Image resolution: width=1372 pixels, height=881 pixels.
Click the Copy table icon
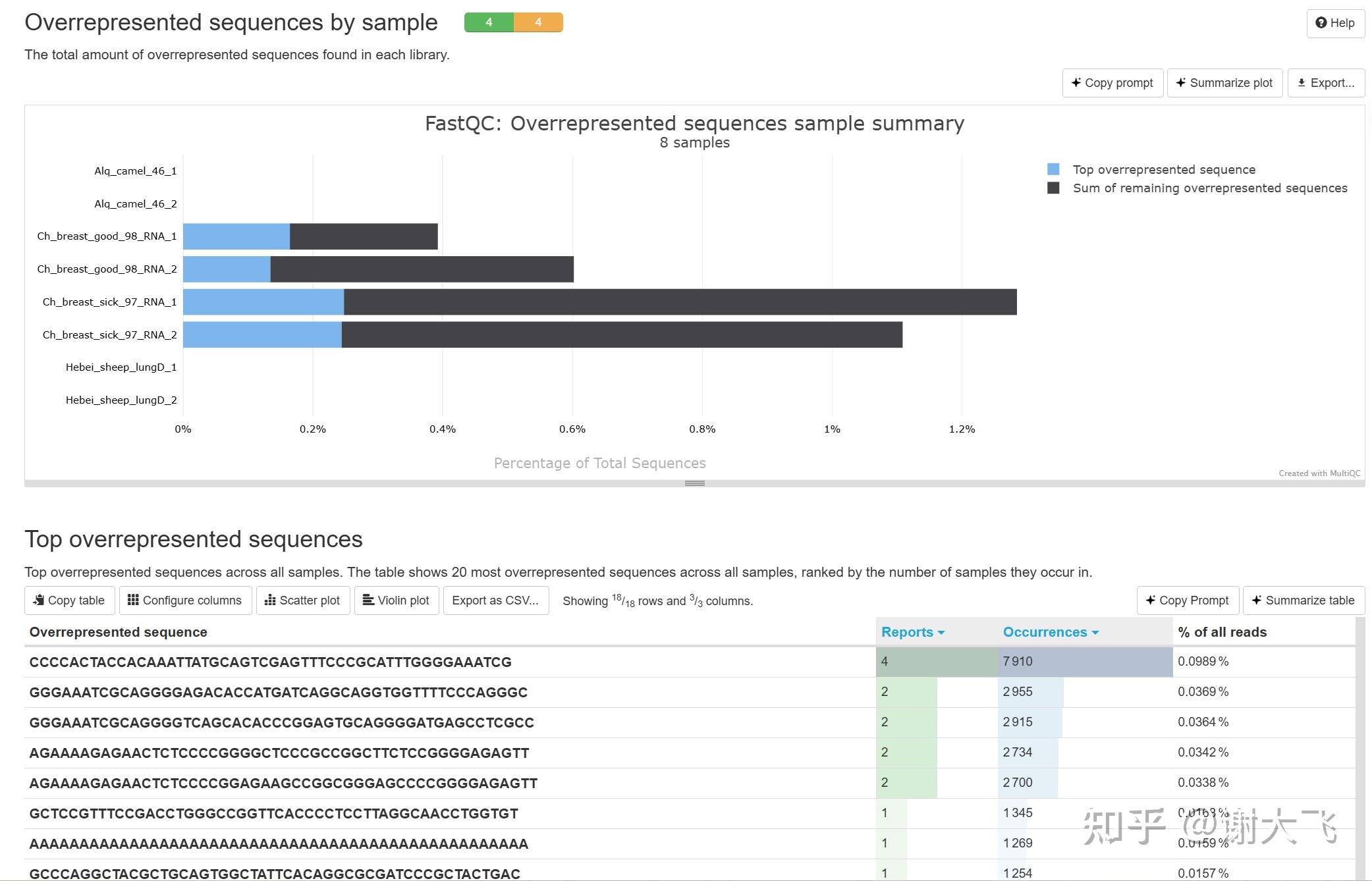pos(40,600)
